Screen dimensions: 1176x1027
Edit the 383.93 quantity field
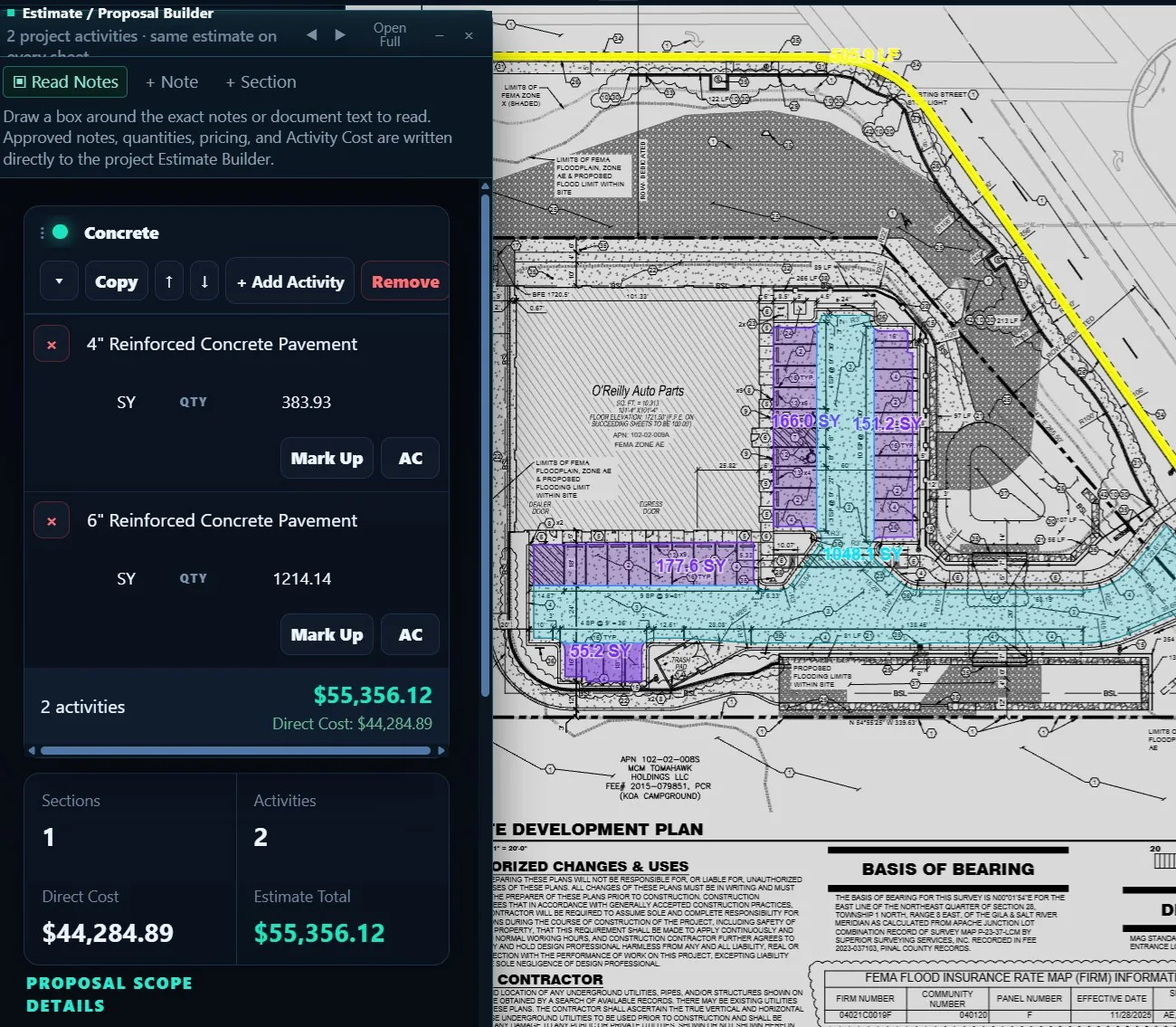pos(307,402)
